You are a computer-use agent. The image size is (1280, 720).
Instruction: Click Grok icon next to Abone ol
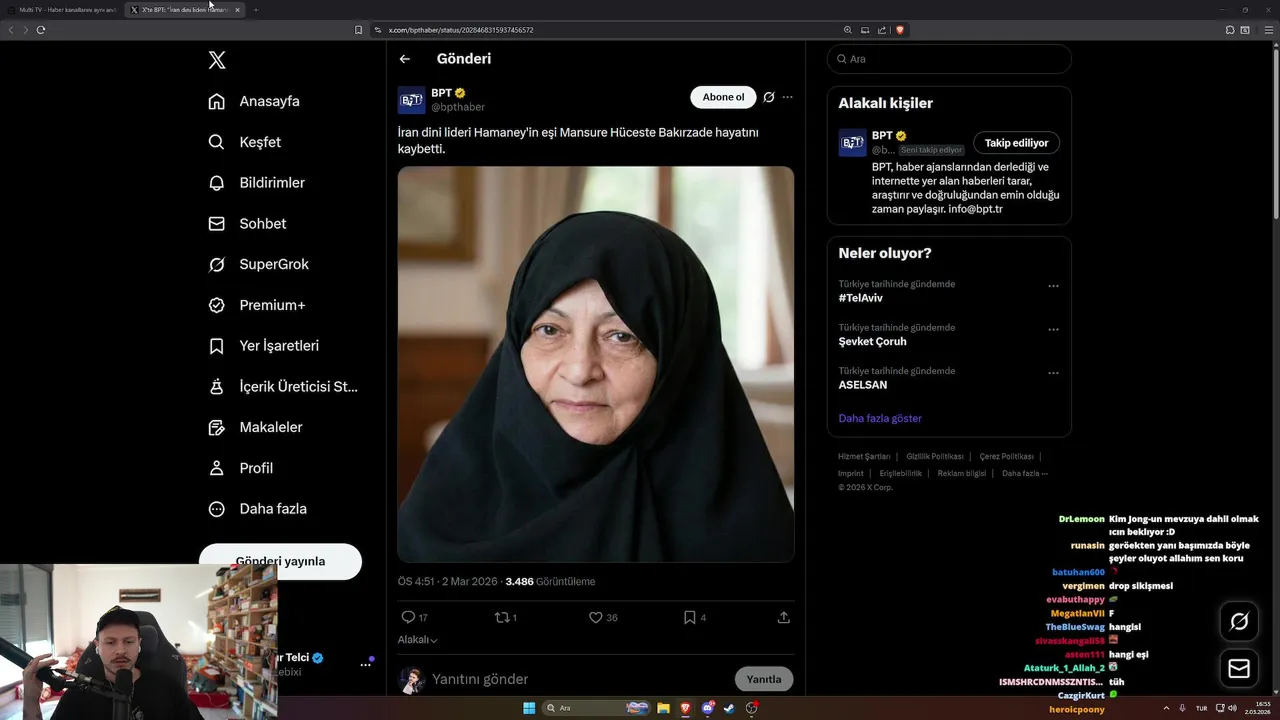[x=769, y=97]
